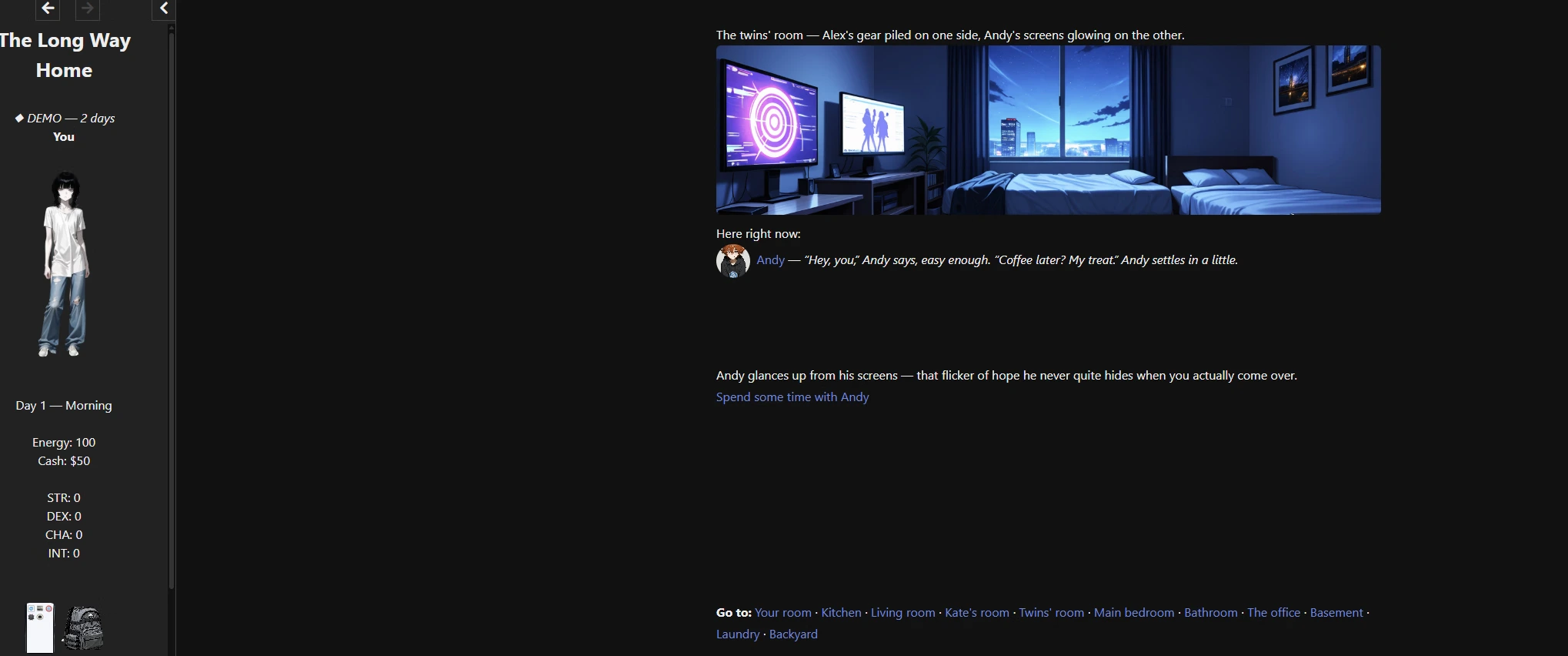Head to the Bathroom
The width and height of the screenshot is (1568, 656).
[x=1211, y=613]
